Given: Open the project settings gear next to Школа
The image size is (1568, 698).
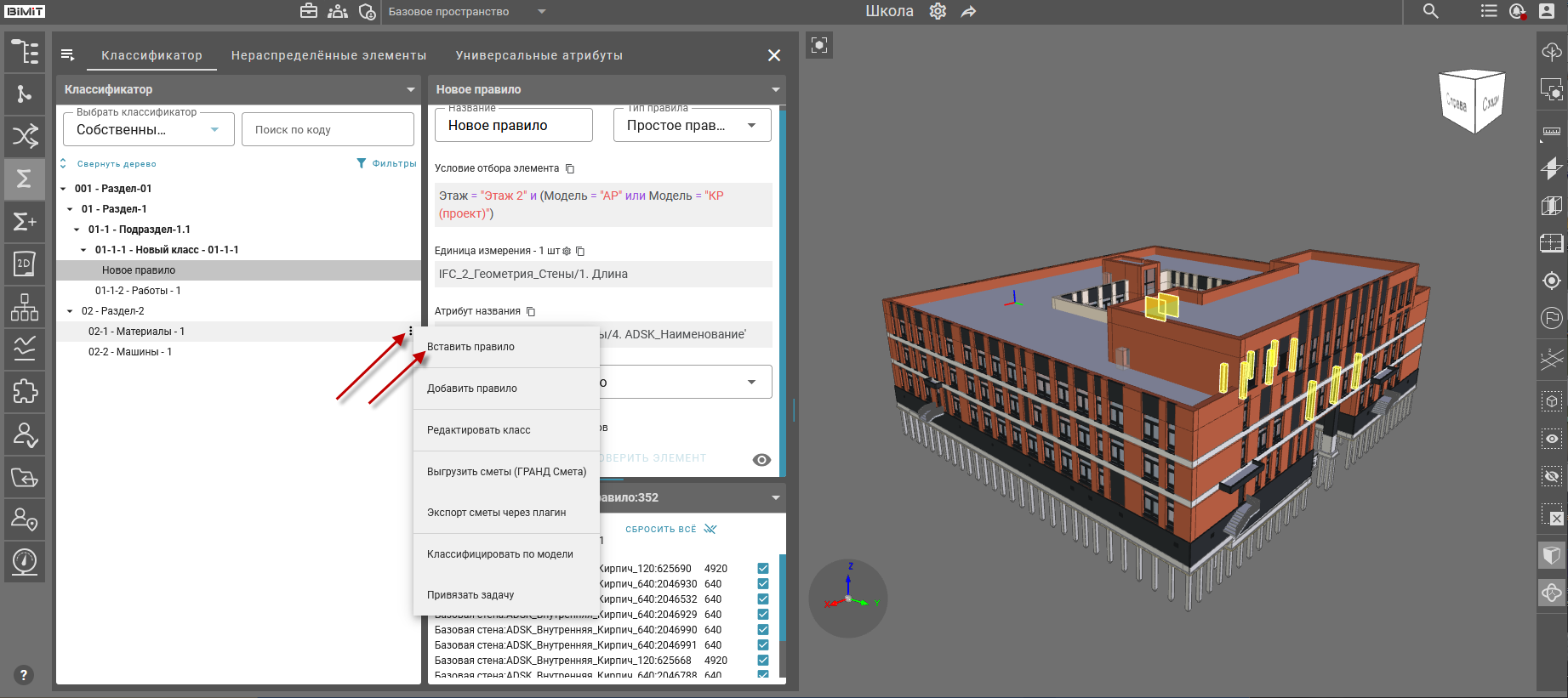Looking at the screenshot, I should point(938,11).
